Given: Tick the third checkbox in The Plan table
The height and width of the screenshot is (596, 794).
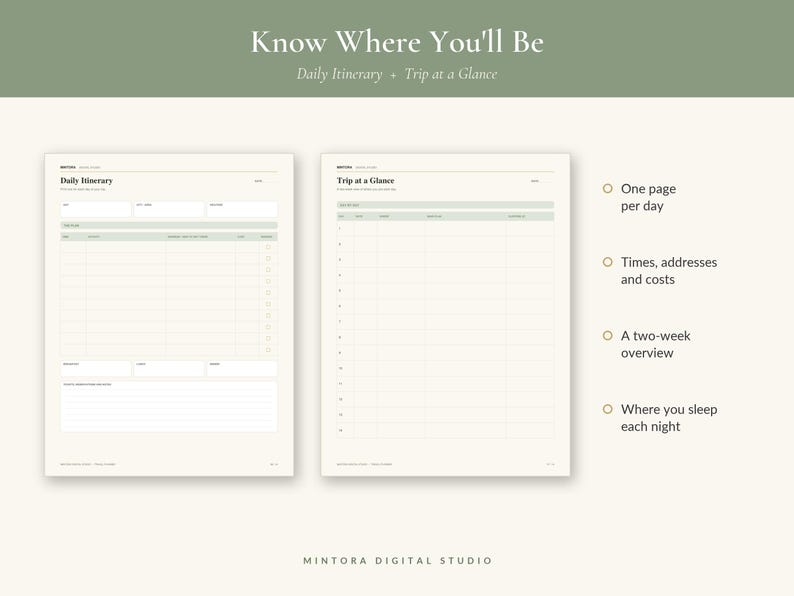Looking at the screenshot, I should [268, 270].
